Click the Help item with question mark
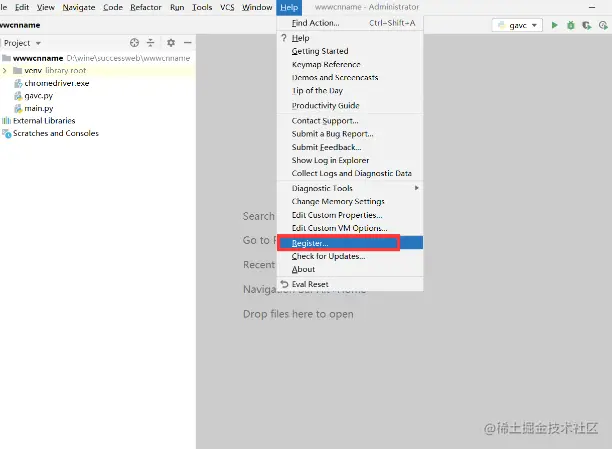This screenshot has width=612, height=449. pyautogui.click(x=350, y=38)
